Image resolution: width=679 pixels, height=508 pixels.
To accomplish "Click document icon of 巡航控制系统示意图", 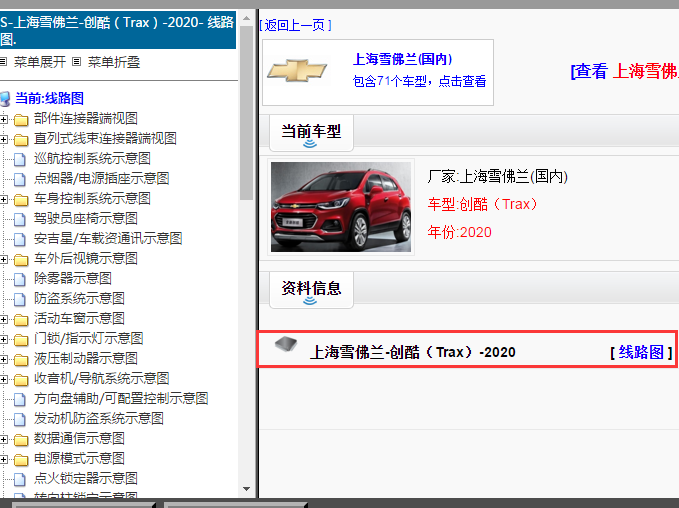I will 19,159.
